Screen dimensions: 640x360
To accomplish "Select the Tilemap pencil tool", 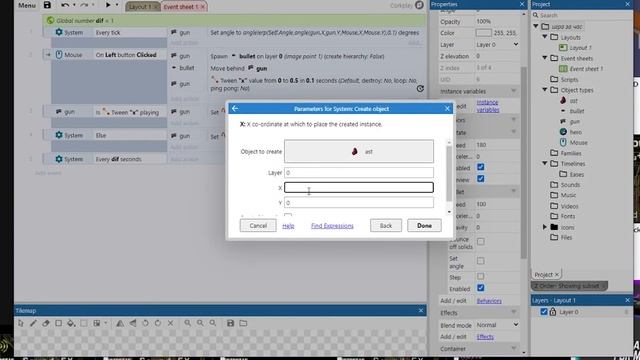I will [33, 323].
